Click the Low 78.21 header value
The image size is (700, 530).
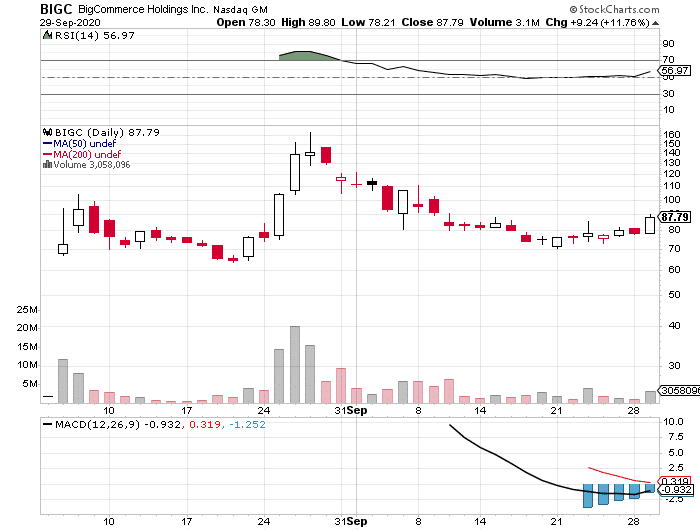tap(368, 22)
